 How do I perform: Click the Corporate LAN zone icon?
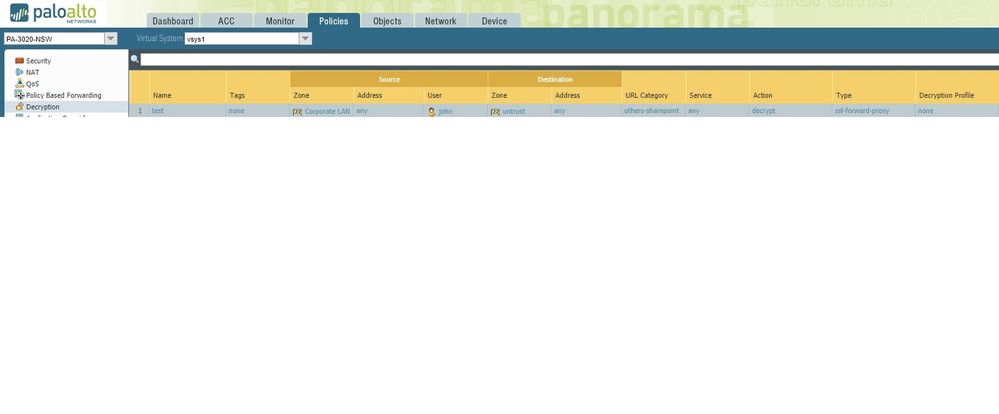click(x=298, y=111)
